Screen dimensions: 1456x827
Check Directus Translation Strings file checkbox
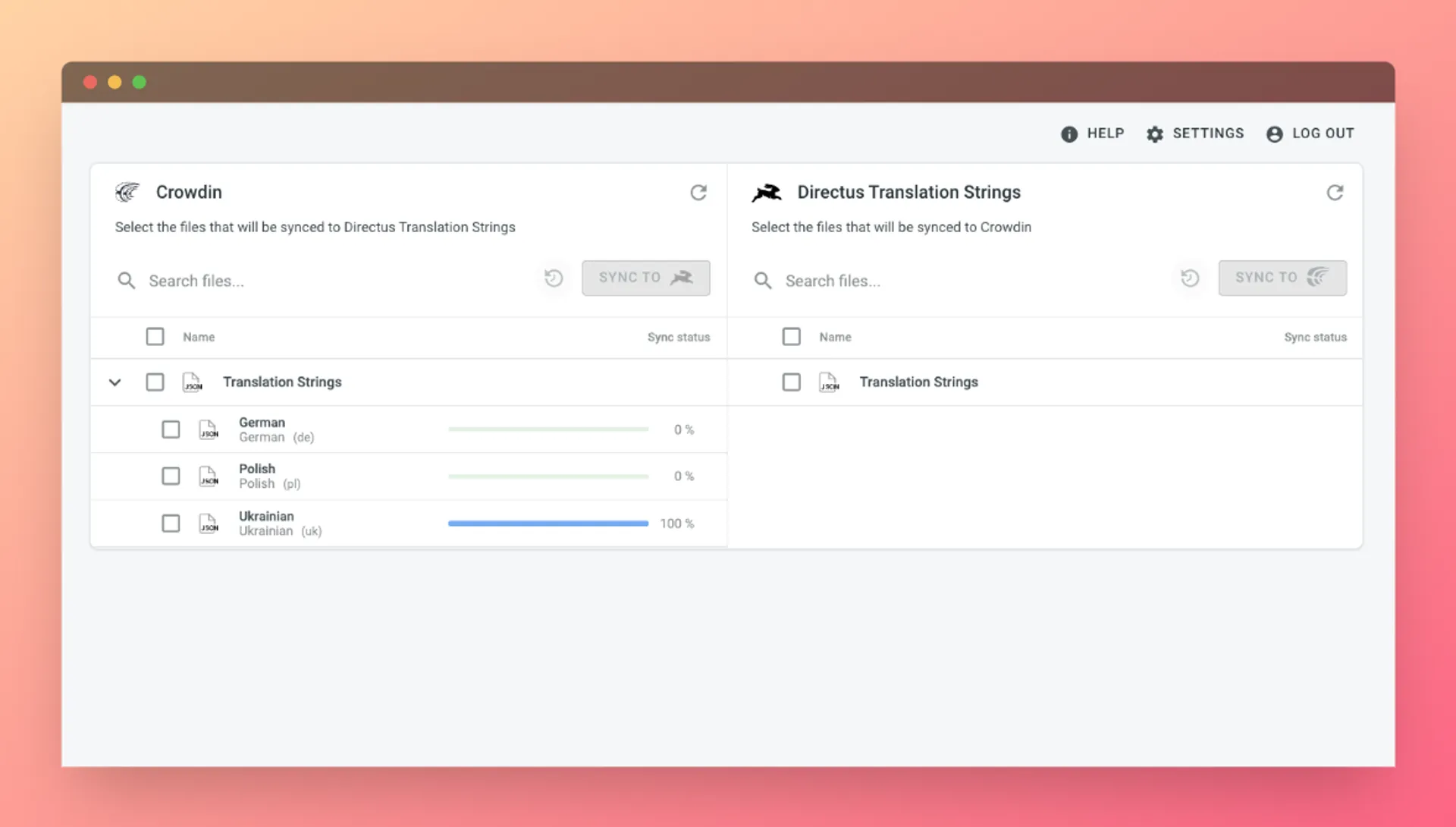791,382
